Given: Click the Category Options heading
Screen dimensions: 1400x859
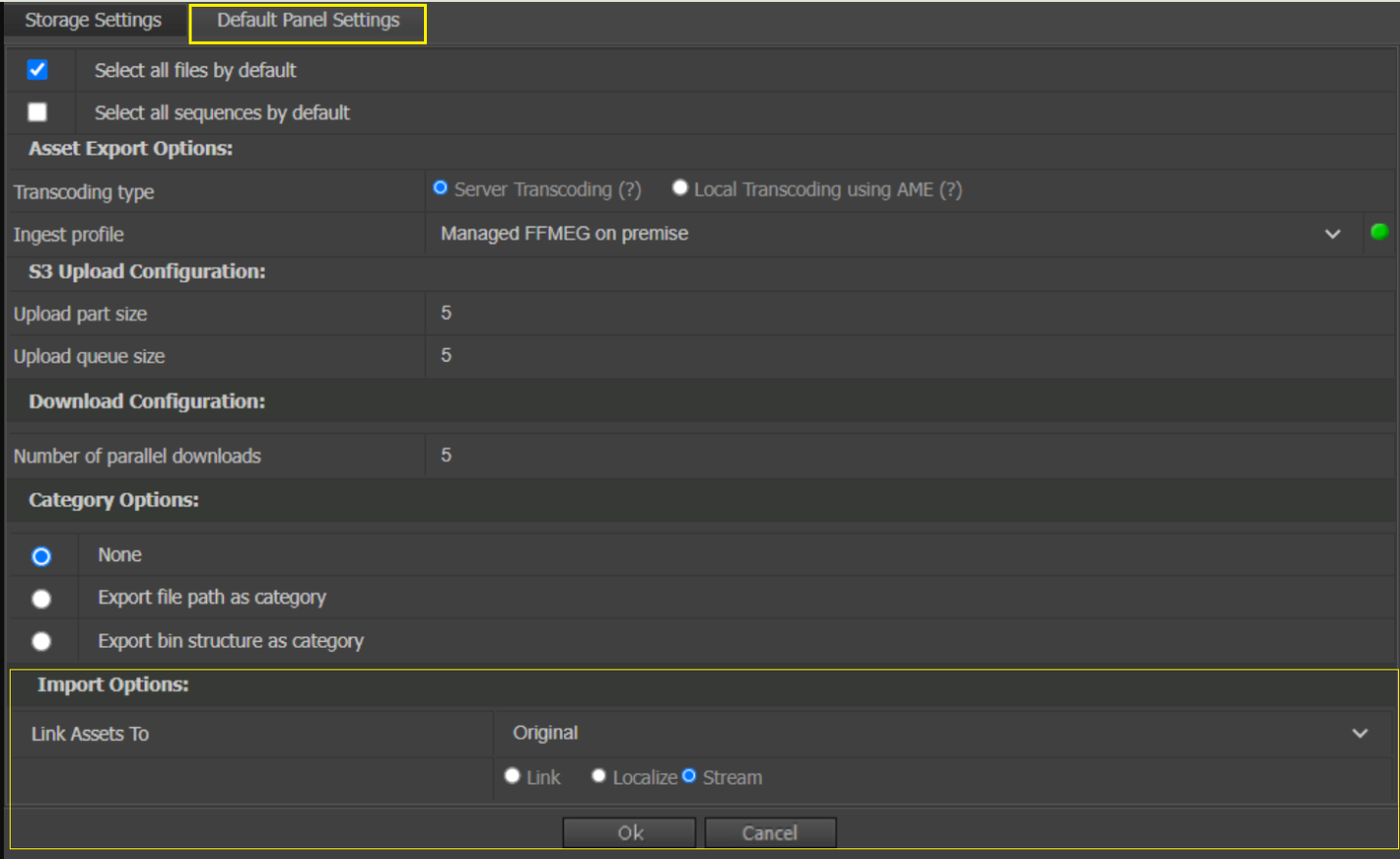Looking at the screenshot, I should click(x=113, y=500).
